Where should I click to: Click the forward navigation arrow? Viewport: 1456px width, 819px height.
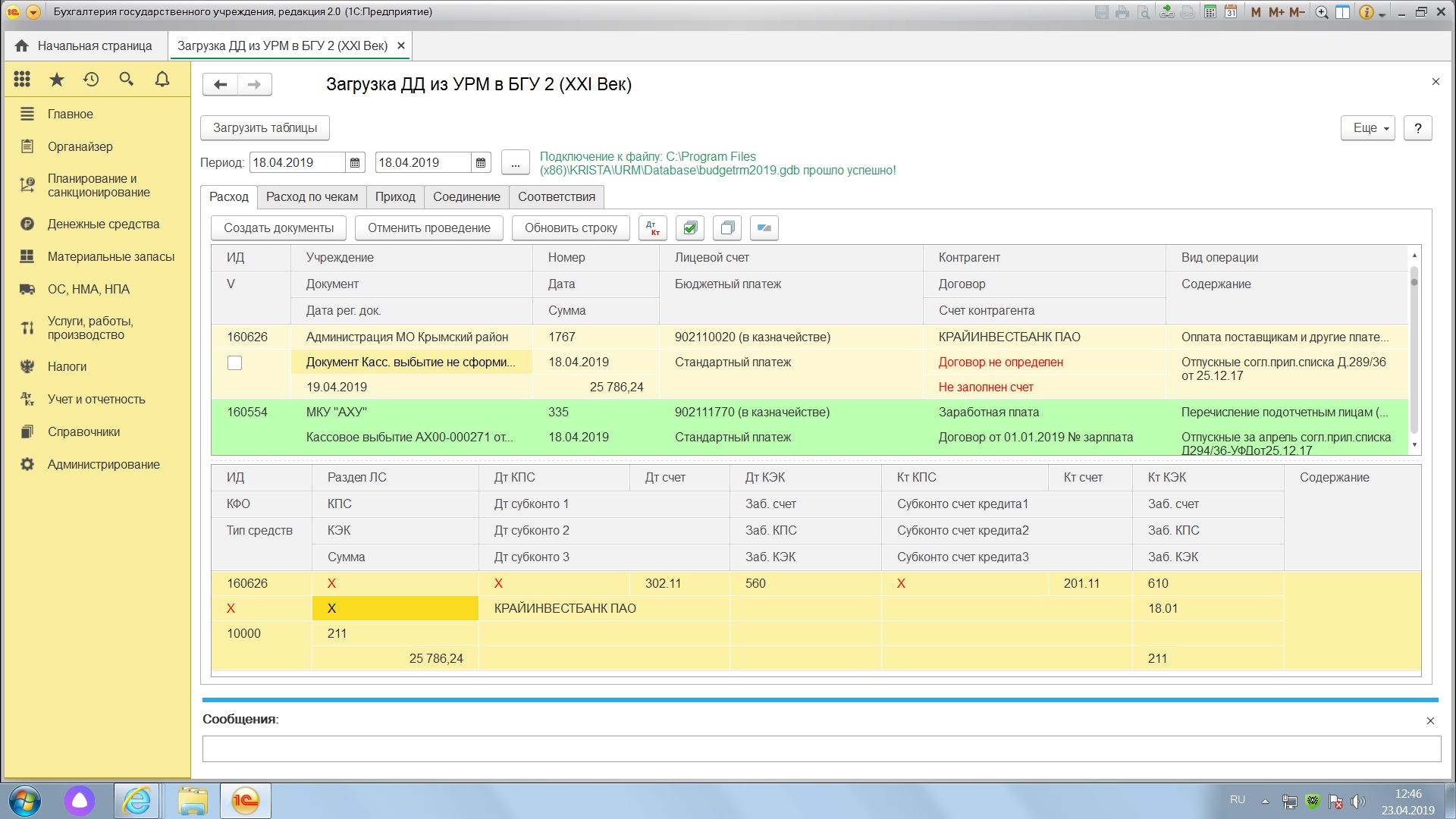(255, 84)
